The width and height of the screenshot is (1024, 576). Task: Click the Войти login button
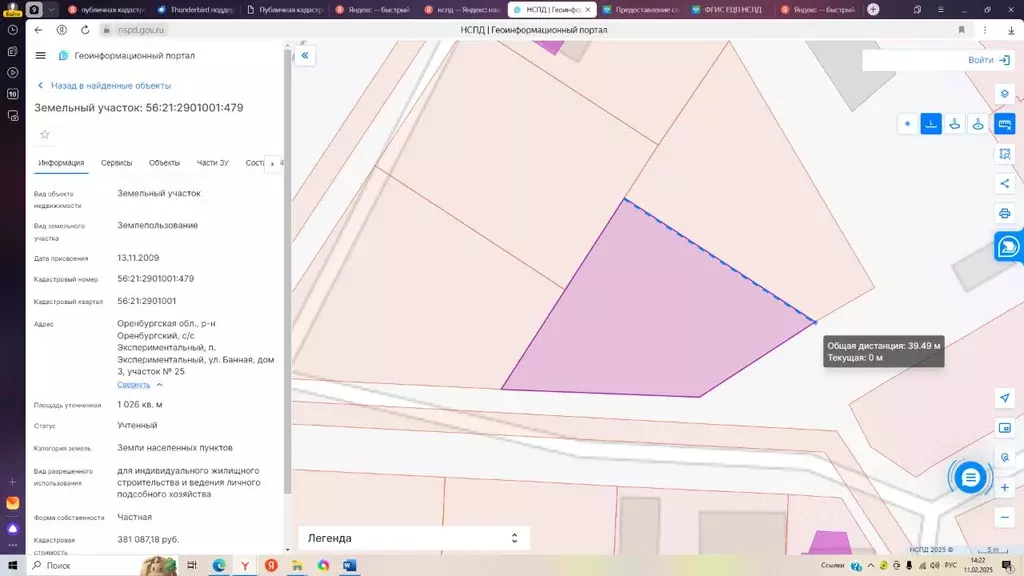(x=989, y=60)
